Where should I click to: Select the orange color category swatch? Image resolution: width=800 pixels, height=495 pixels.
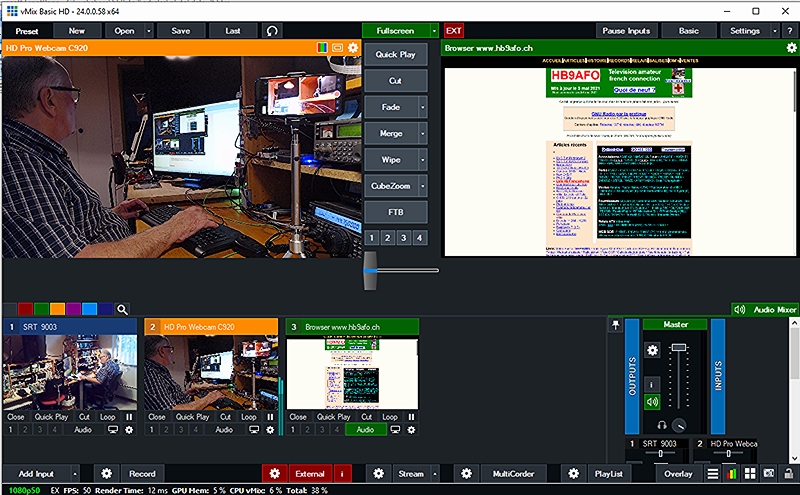57,310
